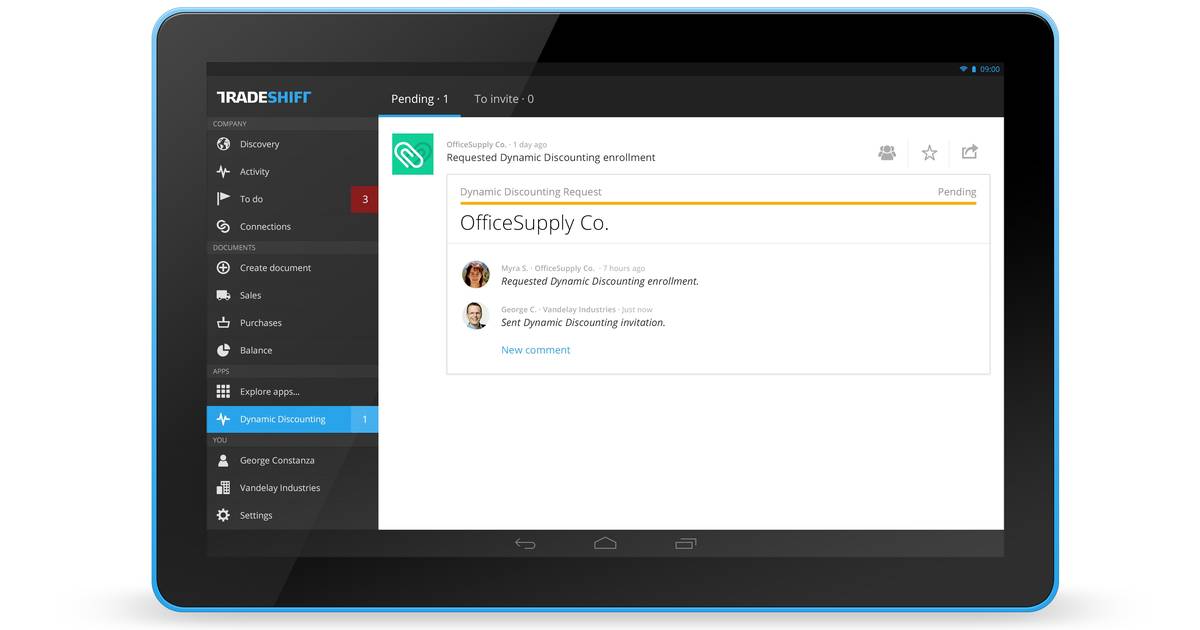Open Settings gear icon
This screenshot has width=1200, height=630.
pyautogui.click(x=223, y=515)
